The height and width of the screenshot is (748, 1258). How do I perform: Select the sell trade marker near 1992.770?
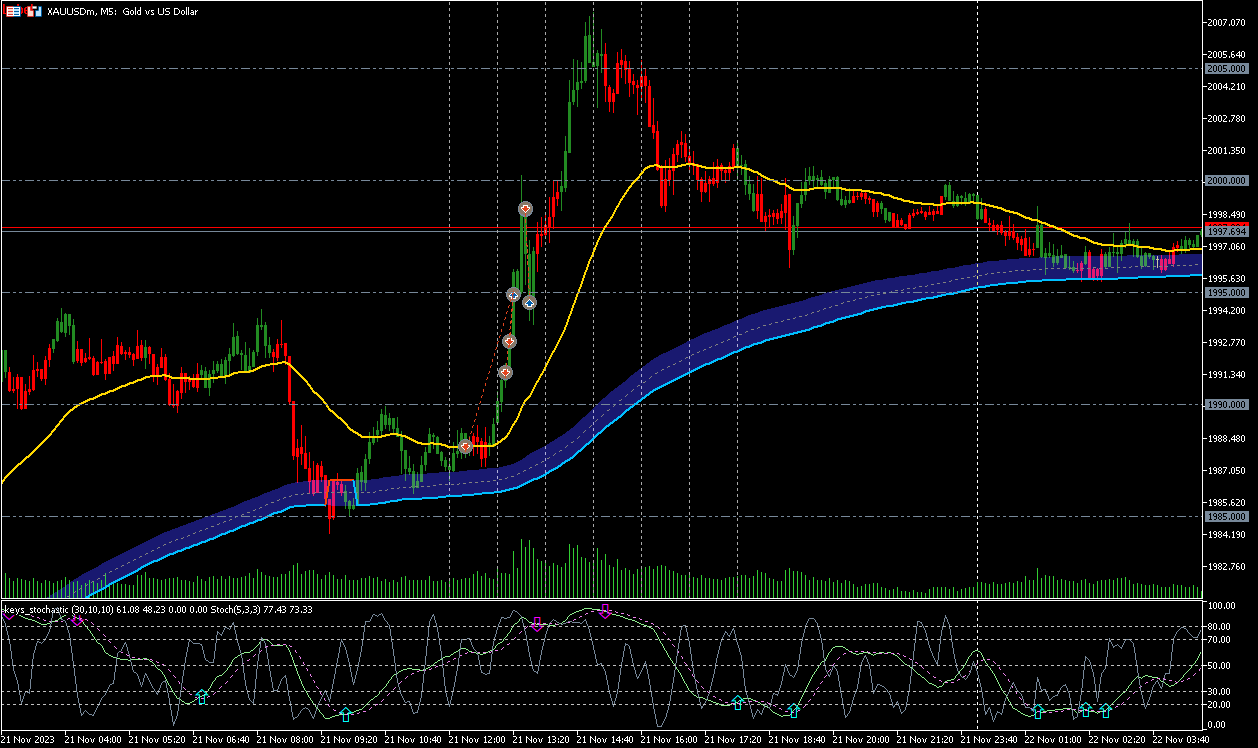coord(509,341)
